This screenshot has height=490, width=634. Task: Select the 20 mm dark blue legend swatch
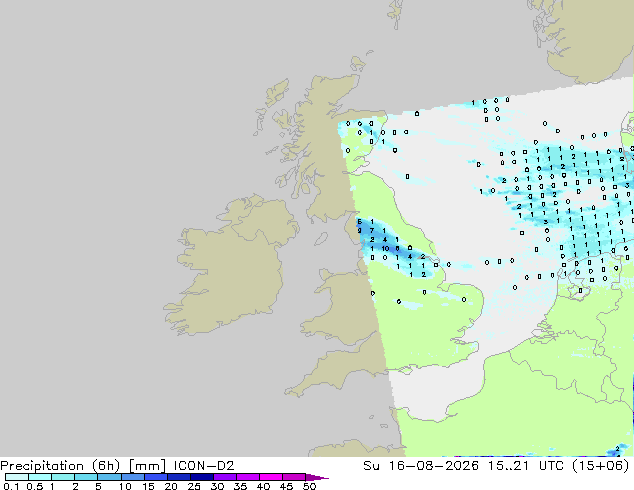[179, 477]
